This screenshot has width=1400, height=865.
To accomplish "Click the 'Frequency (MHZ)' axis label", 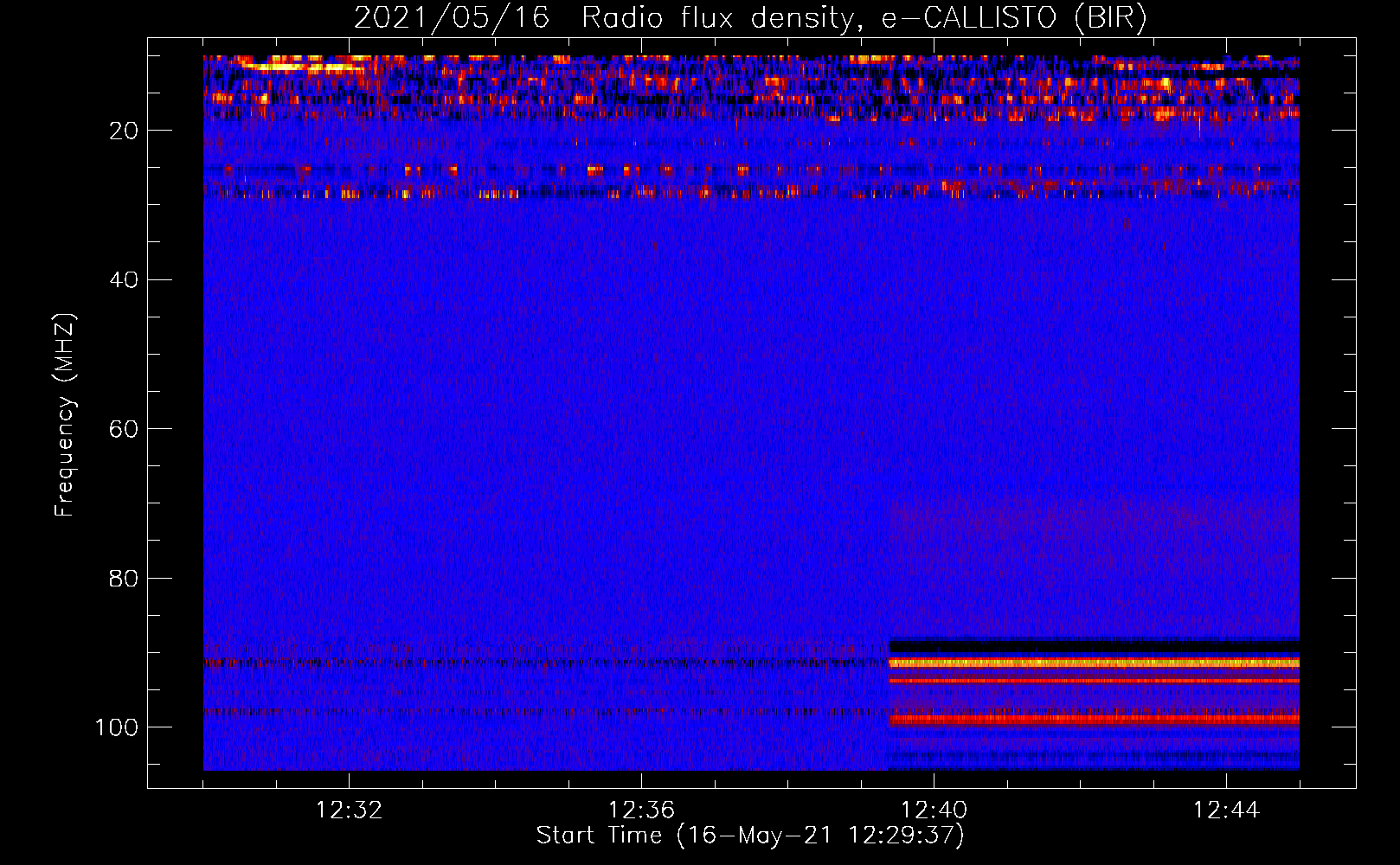I will point(65,415).
